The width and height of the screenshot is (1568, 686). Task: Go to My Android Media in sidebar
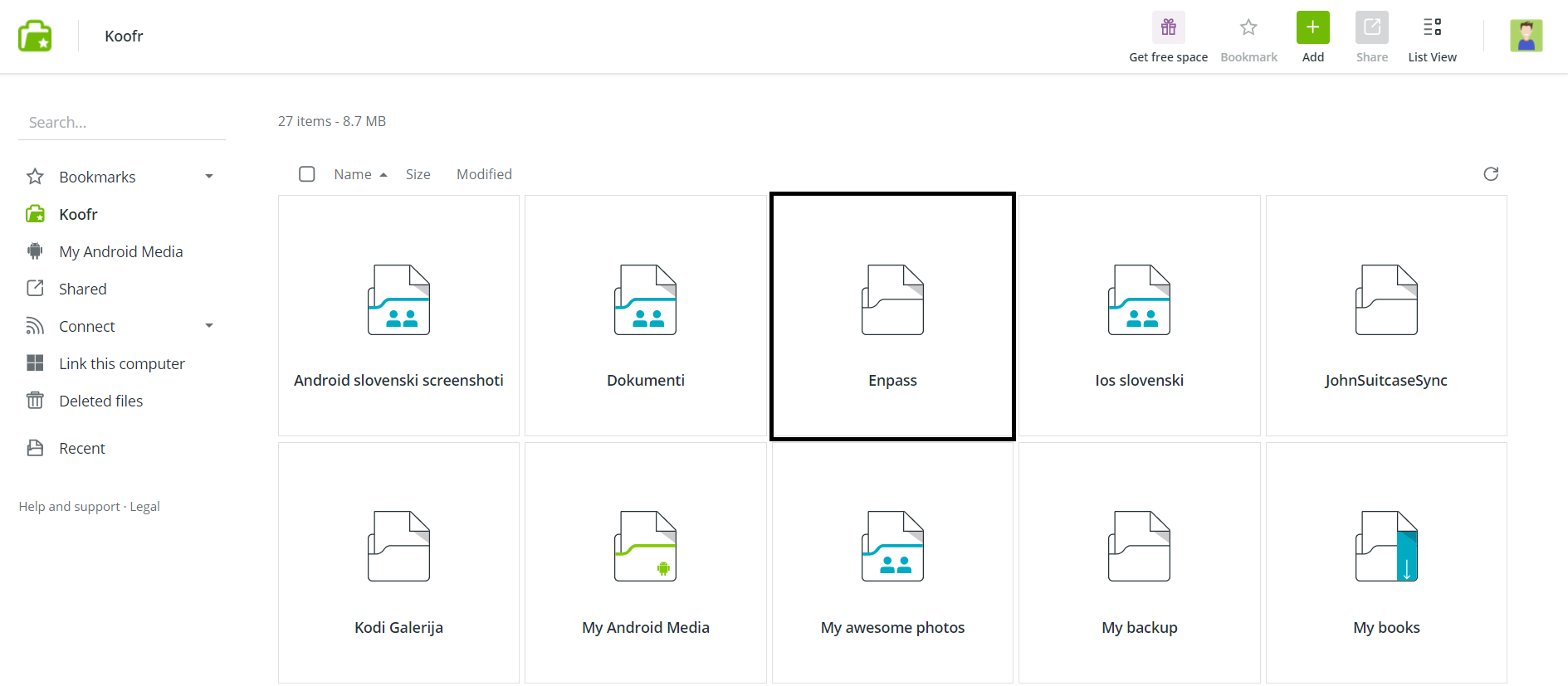[x=121, y=251]
